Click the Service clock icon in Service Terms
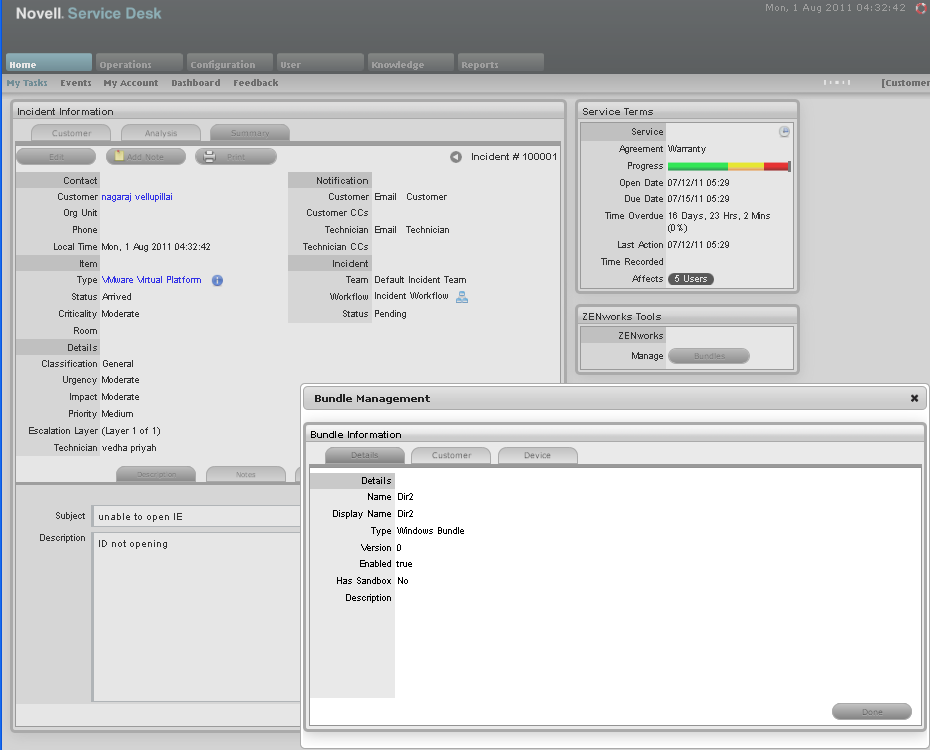The width and height of the screenshot is (930, 750). click(785, 132)
